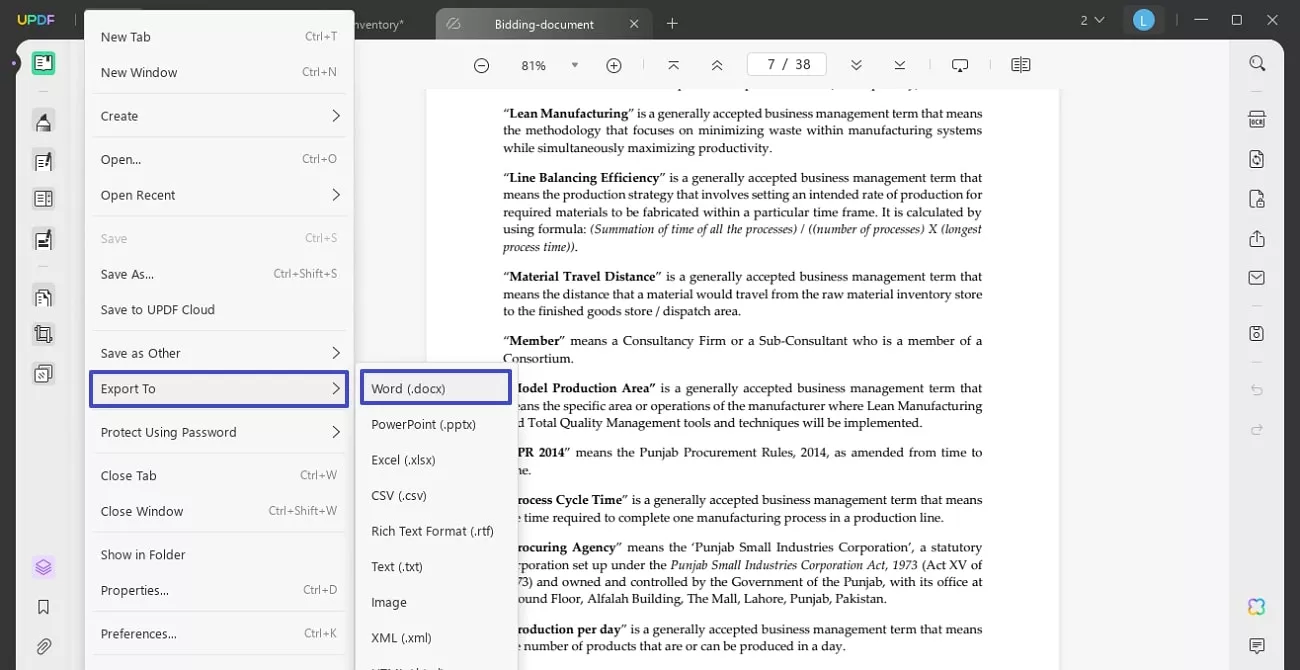This screenshot has height=670, width=1300.
Task: Send file by email icon
Action: point(1257,278)
